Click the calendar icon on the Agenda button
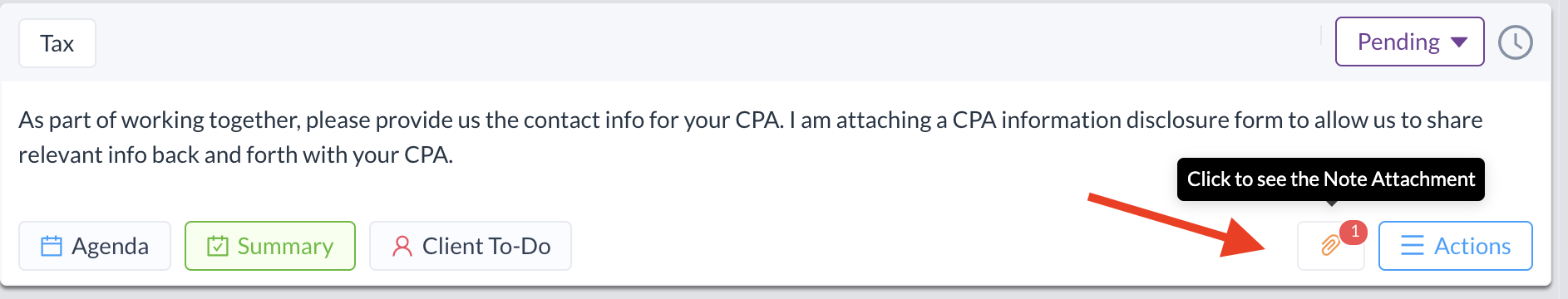This screenshot has width=1568, height=299. tap(52, 246)
